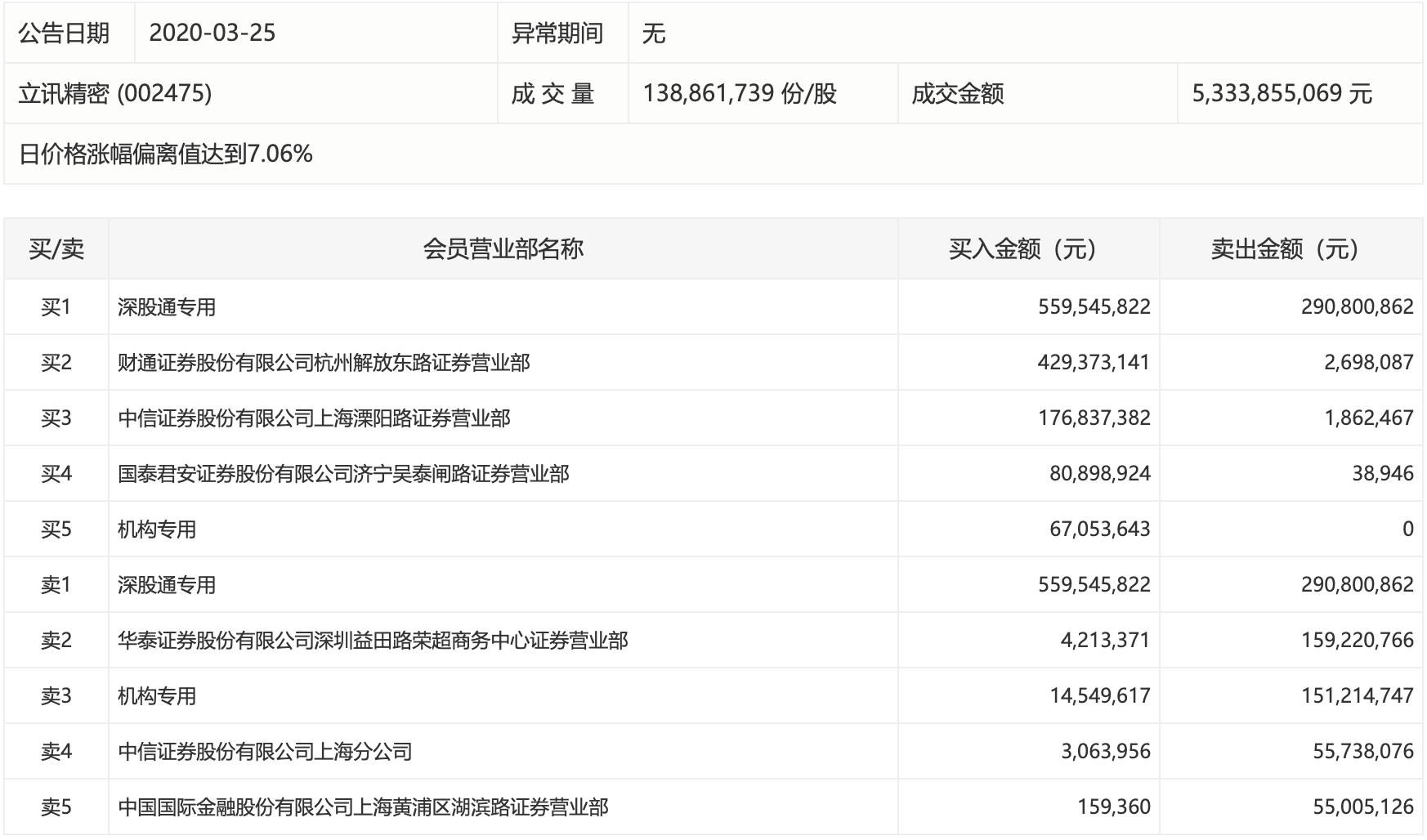Select 华泰证券股份有限公司深圳益田路荣超商务中心证券营业部 branch name

373,641
